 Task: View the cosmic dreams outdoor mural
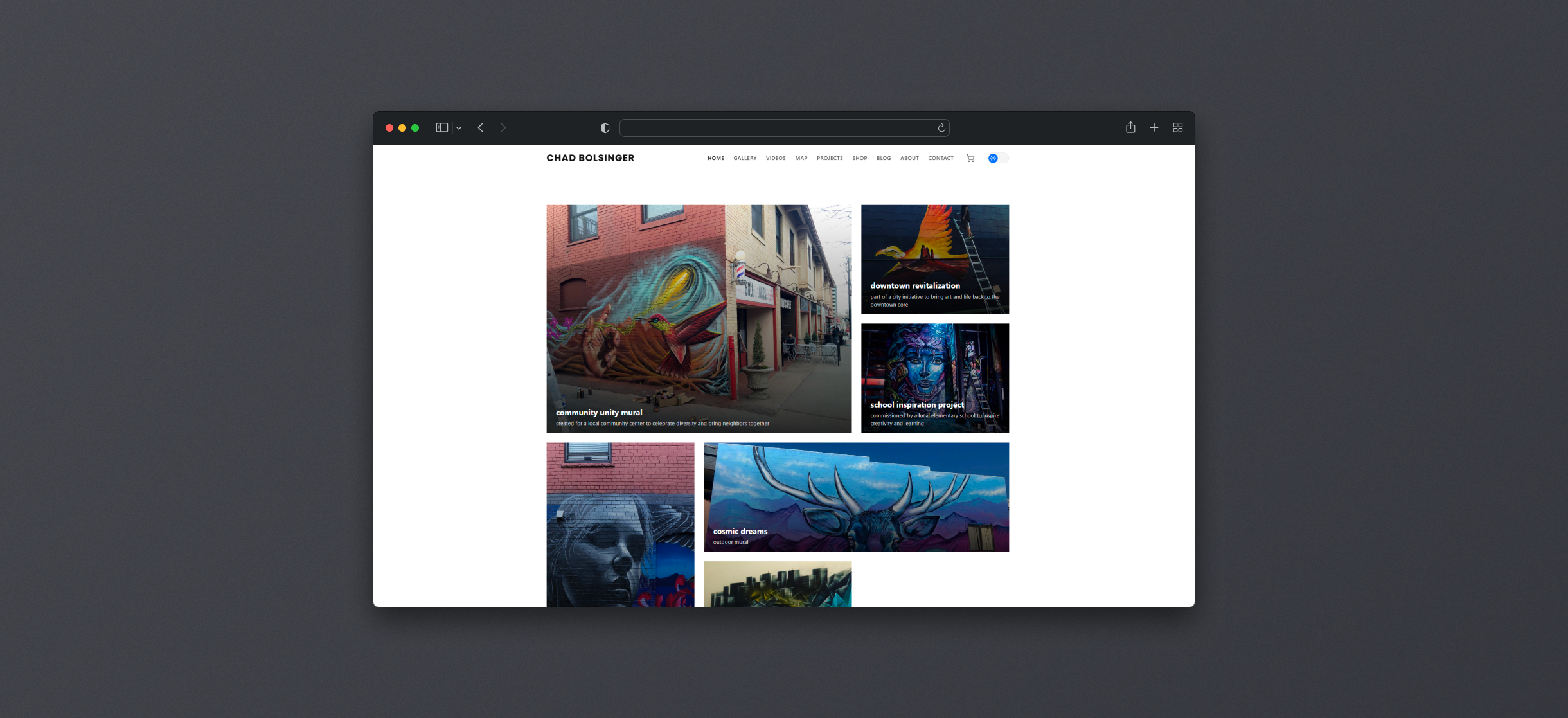tap(856, 496)
